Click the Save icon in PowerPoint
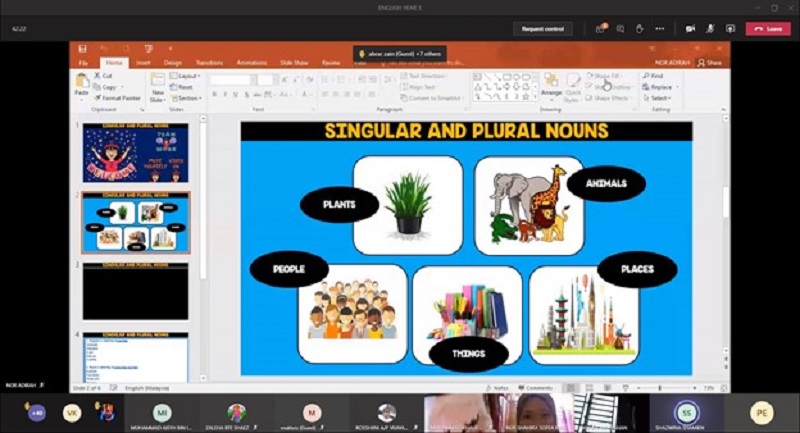The height and width of the screenshot is (433, 800). tap(82, 48)
